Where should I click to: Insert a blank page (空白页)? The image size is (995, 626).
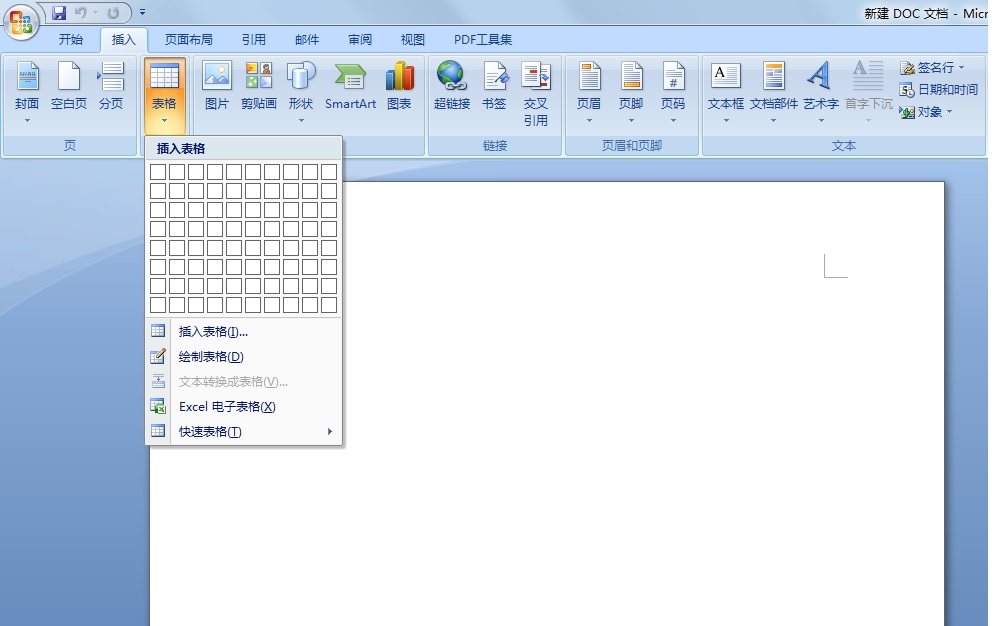(x=69, y=85)
